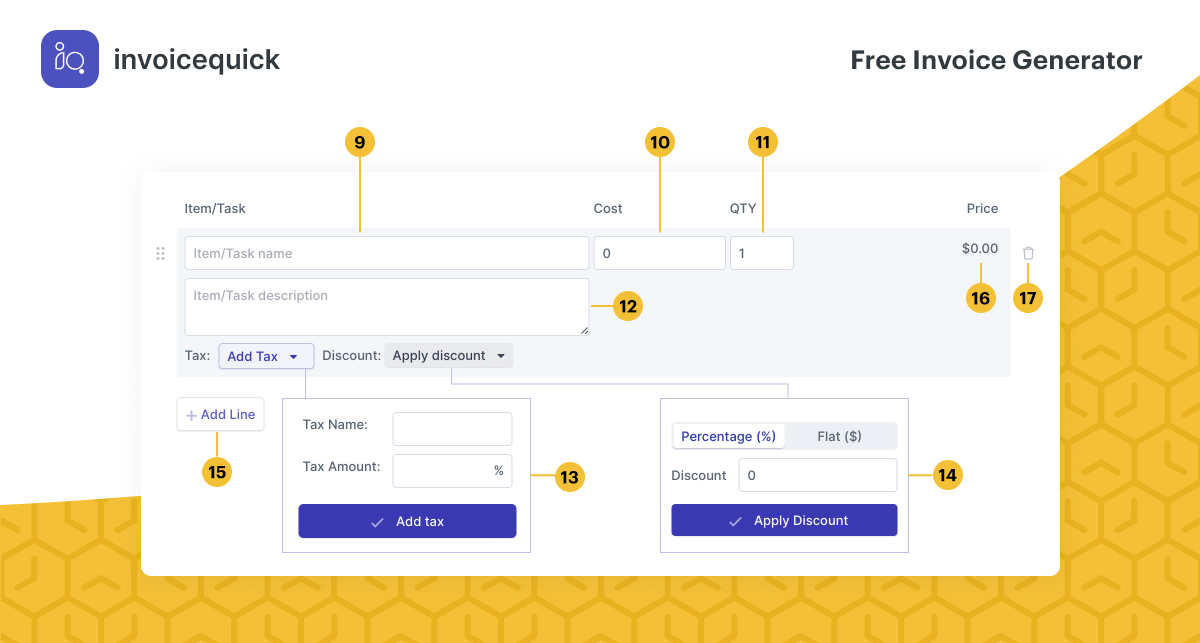The width and height of the screenshot is (1200, 643).
Task: Select the Percentage (%) tab
Action: (729, 436)
